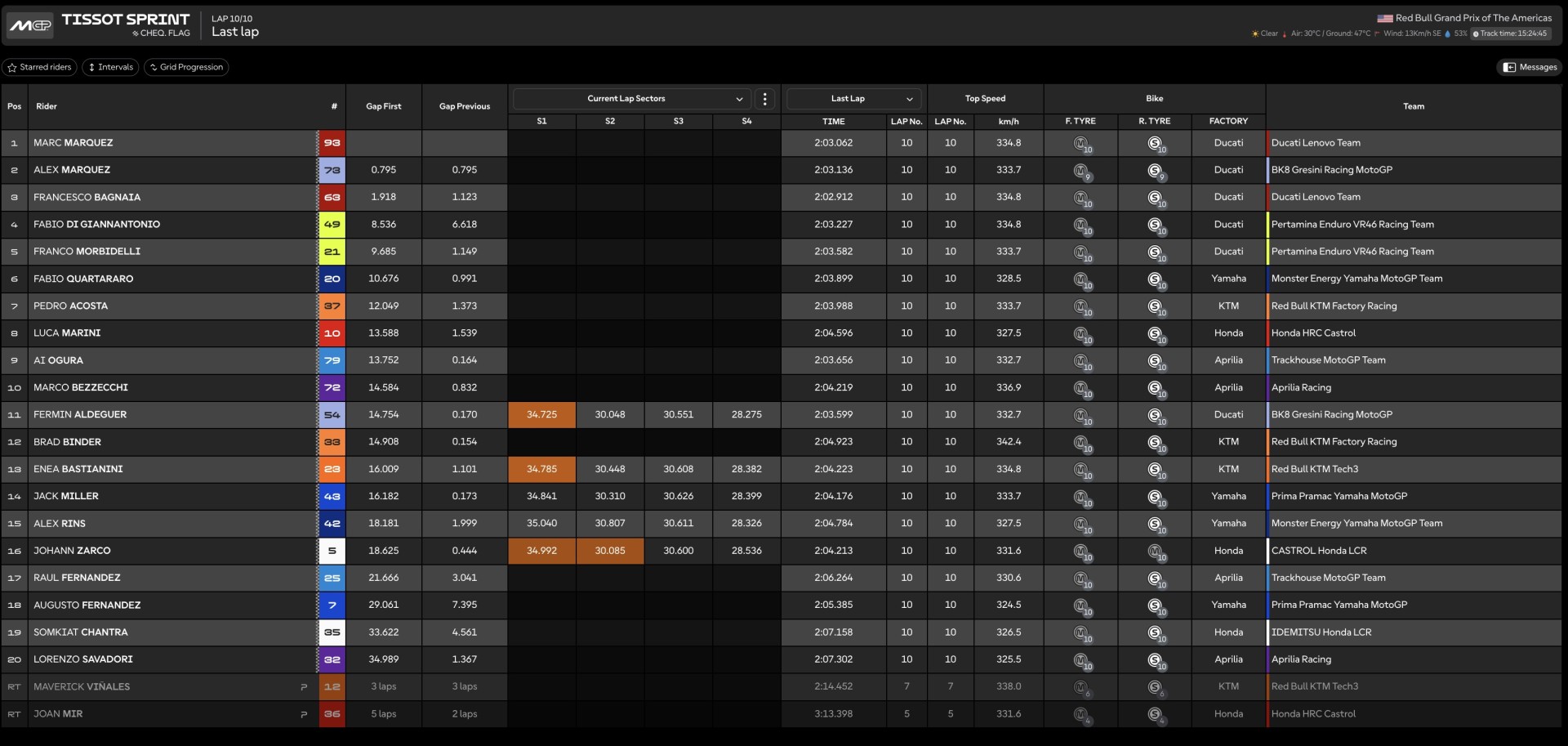Image resolution: width=1568 pixels, height=746 pixels.
Task: Sort by Rider column header
Action: coord(47,106)
